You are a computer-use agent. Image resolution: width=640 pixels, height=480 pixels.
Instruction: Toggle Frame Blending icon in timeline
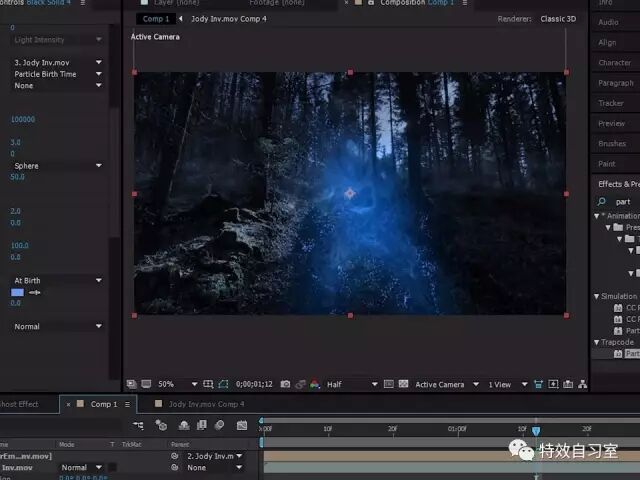(202, 425)
